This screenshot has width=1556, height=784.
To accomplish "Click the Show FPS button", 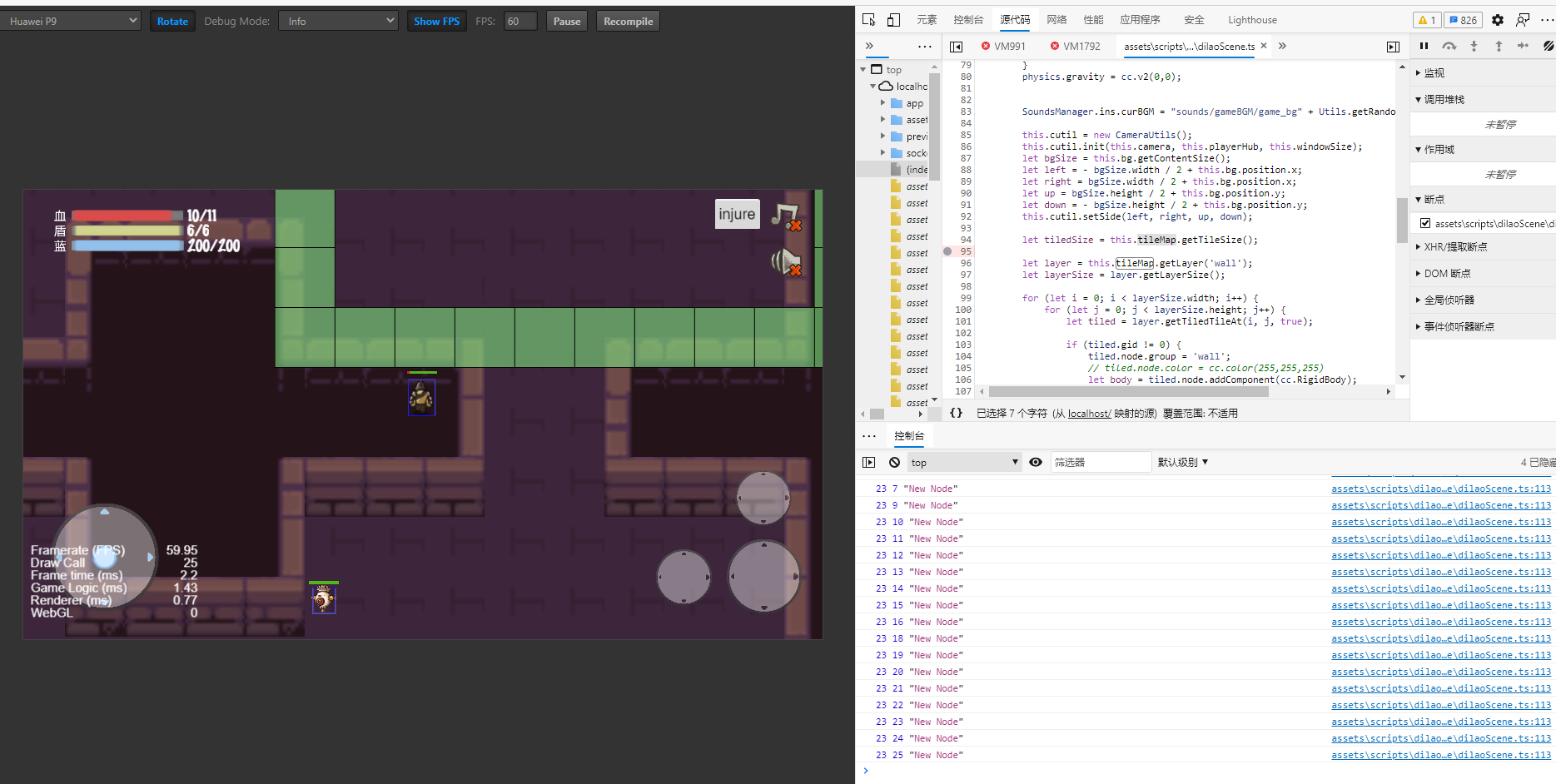I will (x=436, y=21).
